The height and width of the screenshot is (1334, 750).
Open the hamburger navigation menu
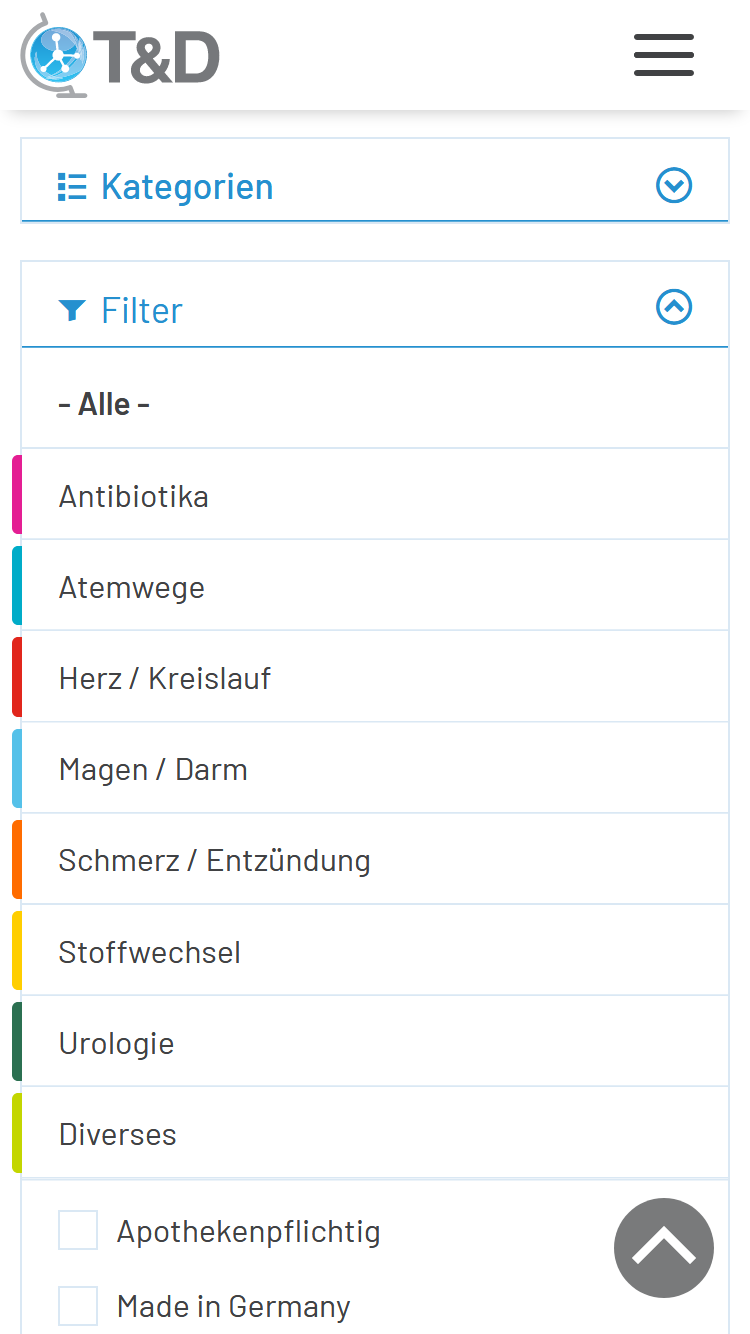[x=664, y=55]
